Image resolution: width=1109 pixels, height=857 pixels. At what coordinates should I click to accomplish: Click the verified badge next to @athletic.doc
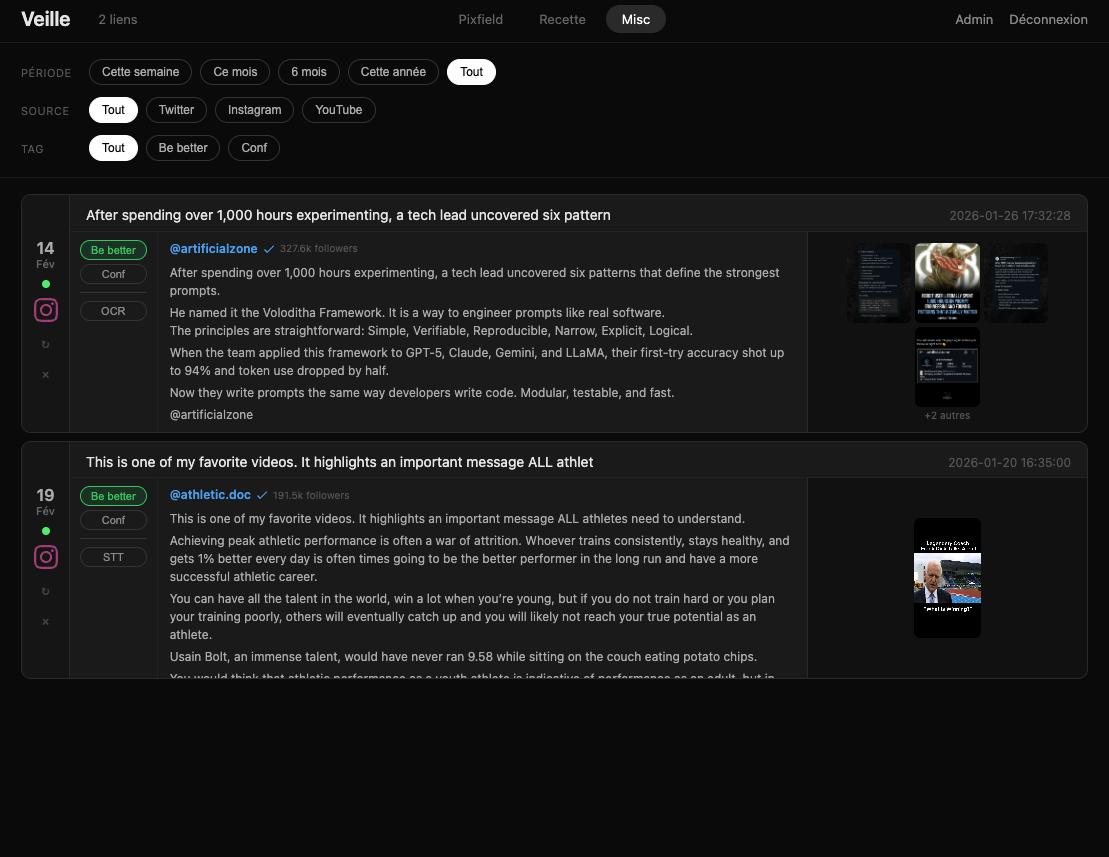[x=261, y=495]
